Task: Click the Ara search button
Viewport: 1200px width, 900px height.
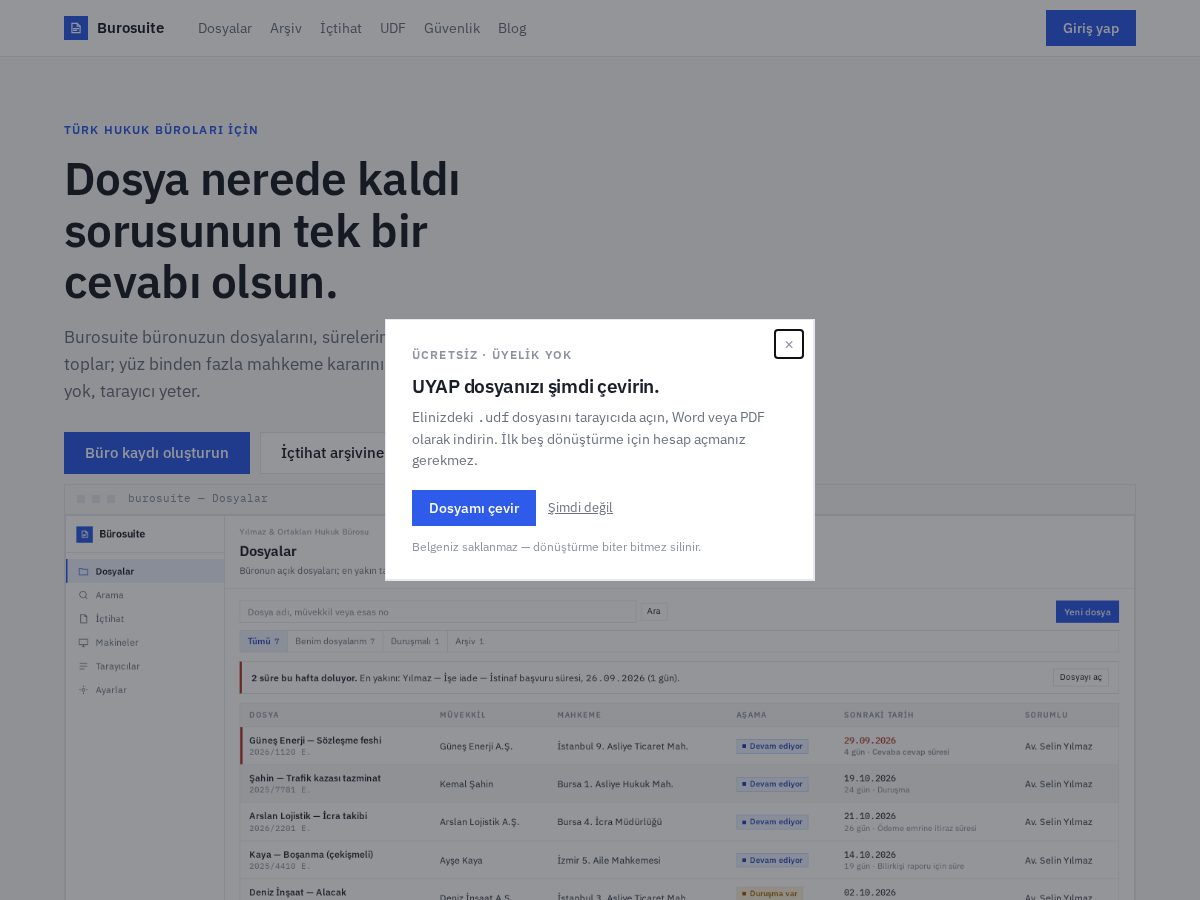Action: (x=654, y=611)
